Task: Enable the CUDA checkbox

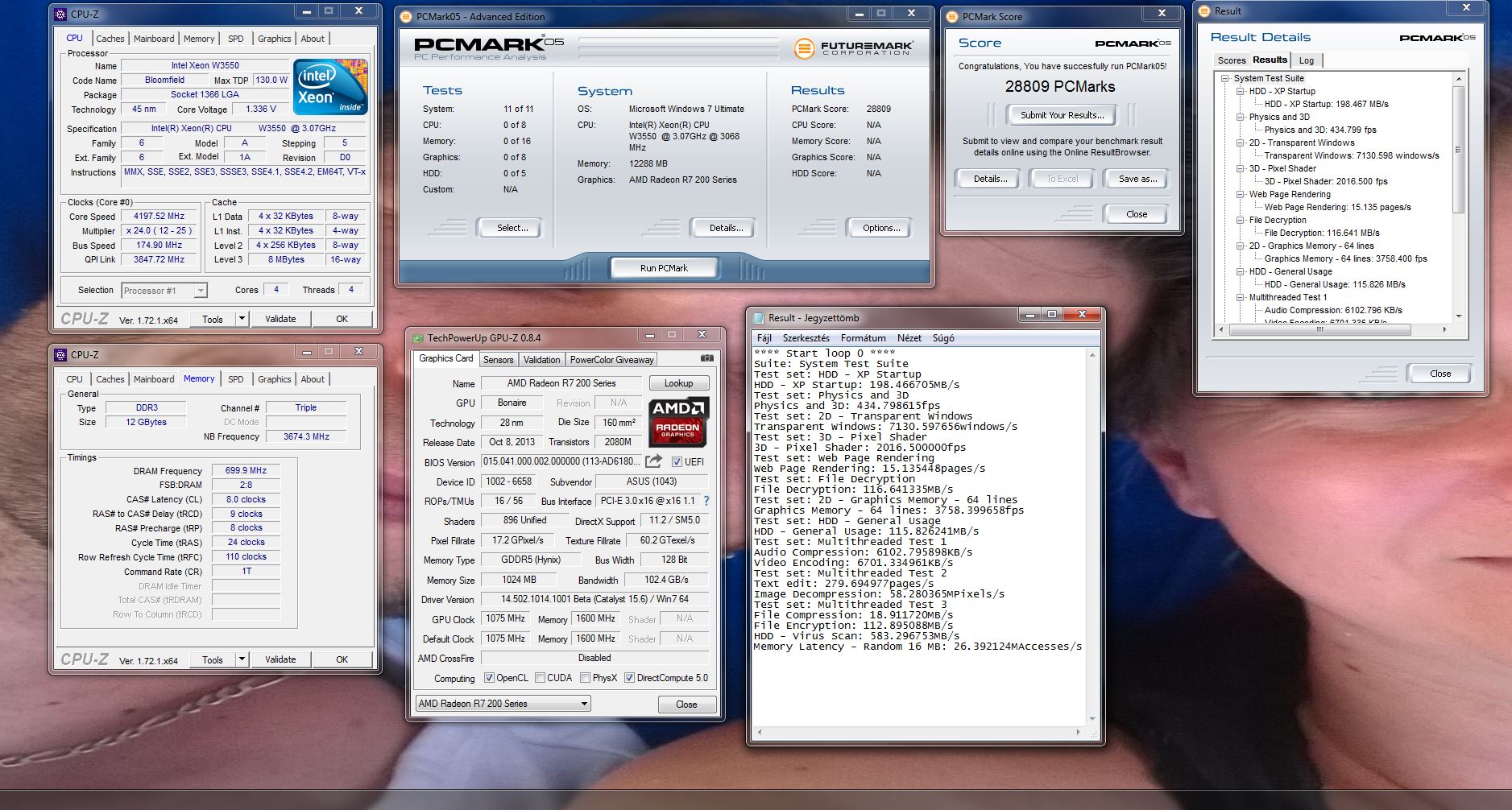Action: click(540, 678)
